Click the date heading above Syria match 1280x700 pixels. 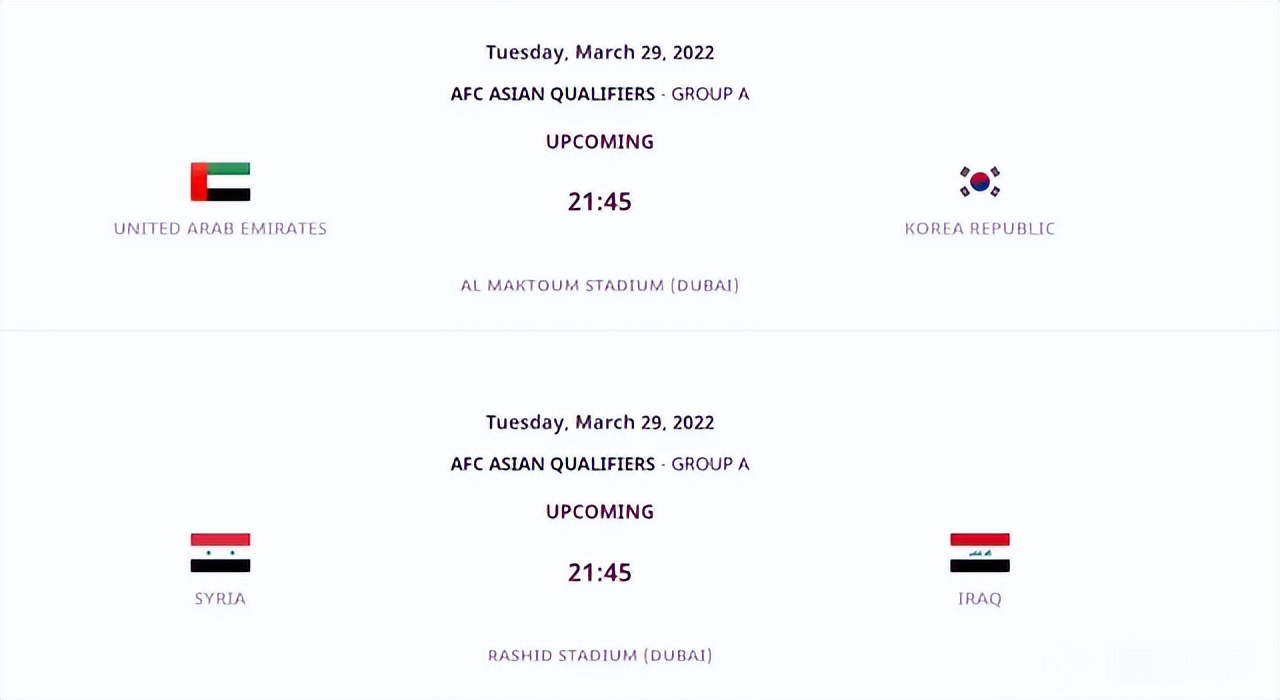[x=600, y=422]
